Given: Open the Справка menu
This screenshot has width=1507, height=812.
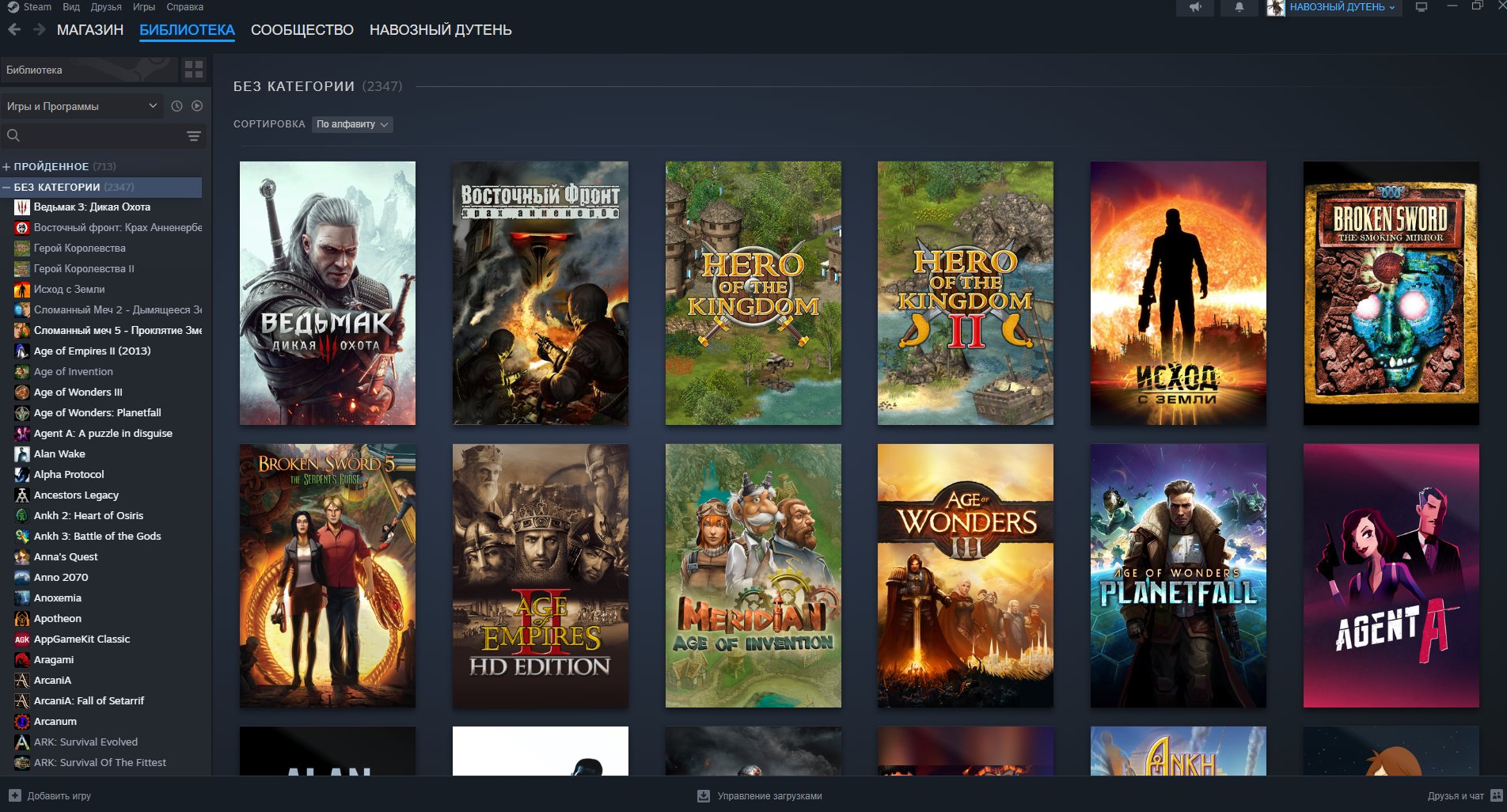Looking at the screenshot, I should (x=185, y=7).
